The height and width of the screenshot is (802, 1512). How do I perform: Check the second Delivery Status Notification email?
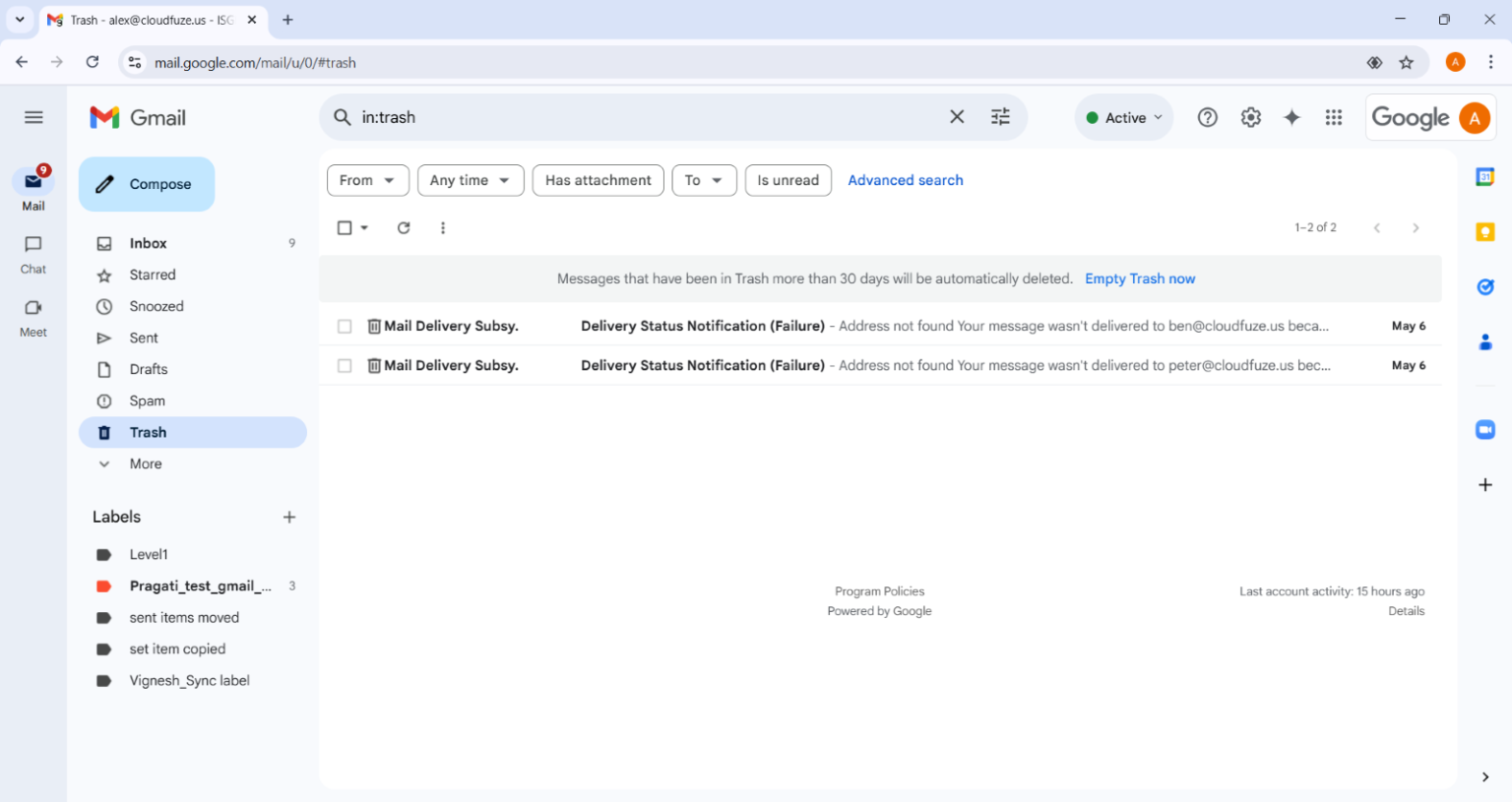[x=345, y=365]
